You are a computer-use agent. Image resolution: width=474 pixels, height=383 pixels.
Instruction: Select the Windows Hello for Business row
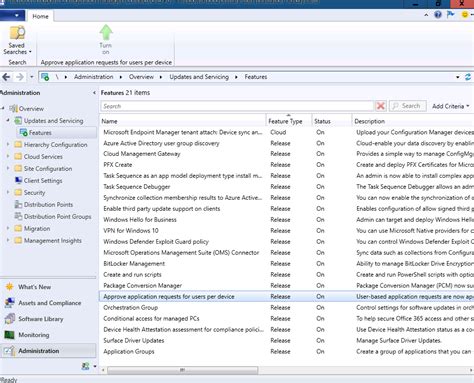[x=287, y=220]
